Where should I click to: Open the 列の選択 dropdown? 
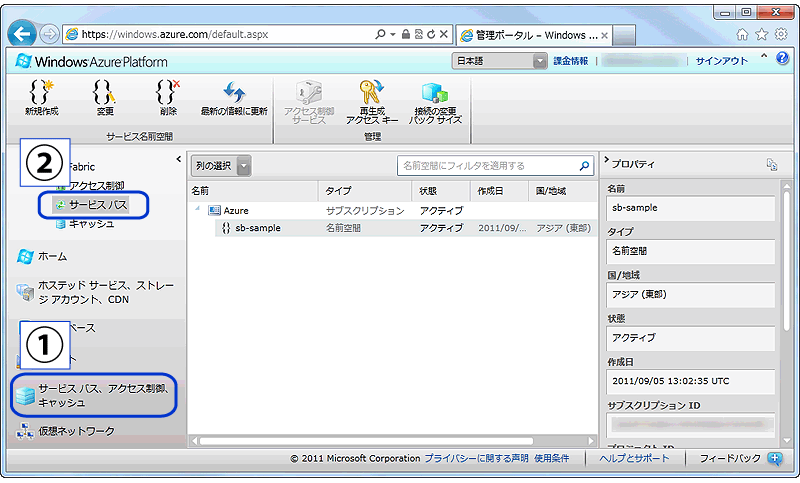pyautogui.click(x=221, y=166)
